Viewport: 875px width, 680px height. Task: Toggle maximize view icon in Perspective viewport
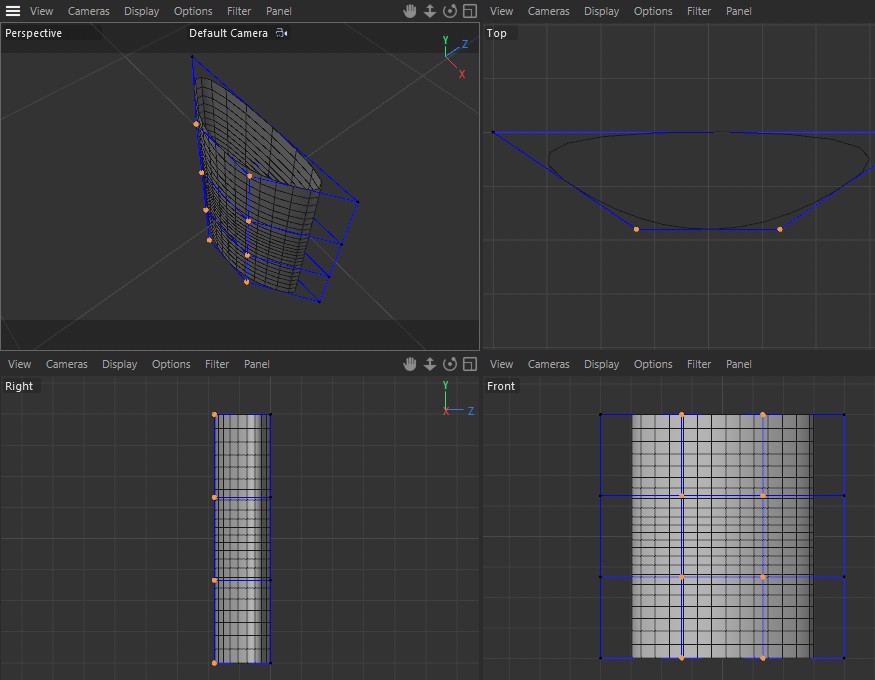point(470,11)
